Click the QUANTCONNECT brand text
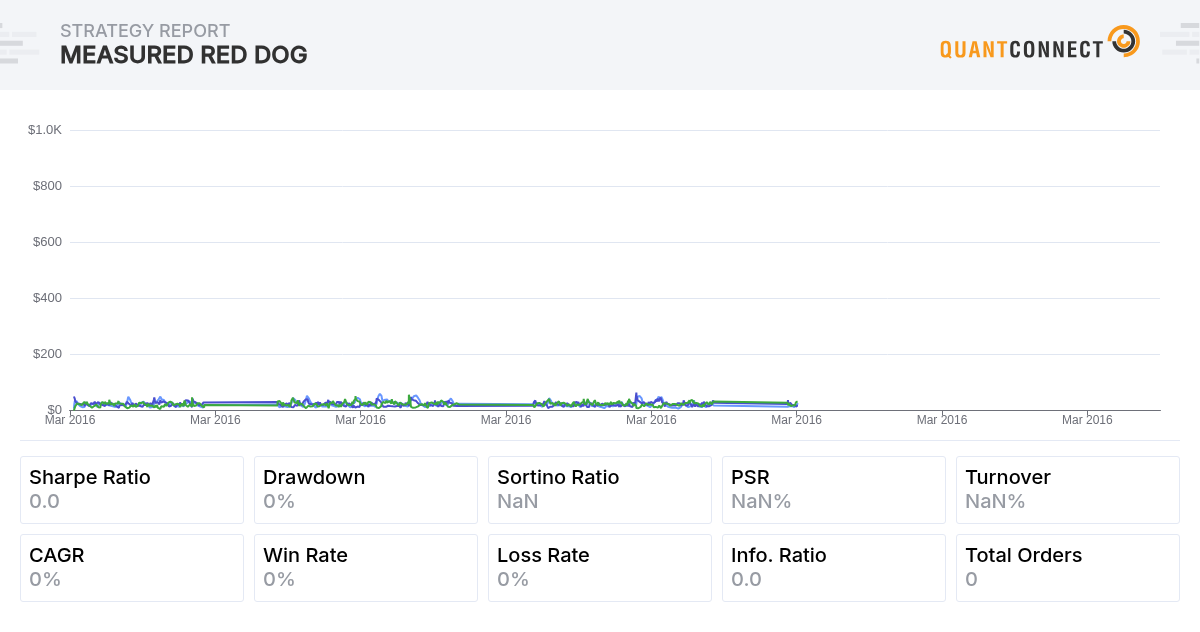 point(1022,49)
